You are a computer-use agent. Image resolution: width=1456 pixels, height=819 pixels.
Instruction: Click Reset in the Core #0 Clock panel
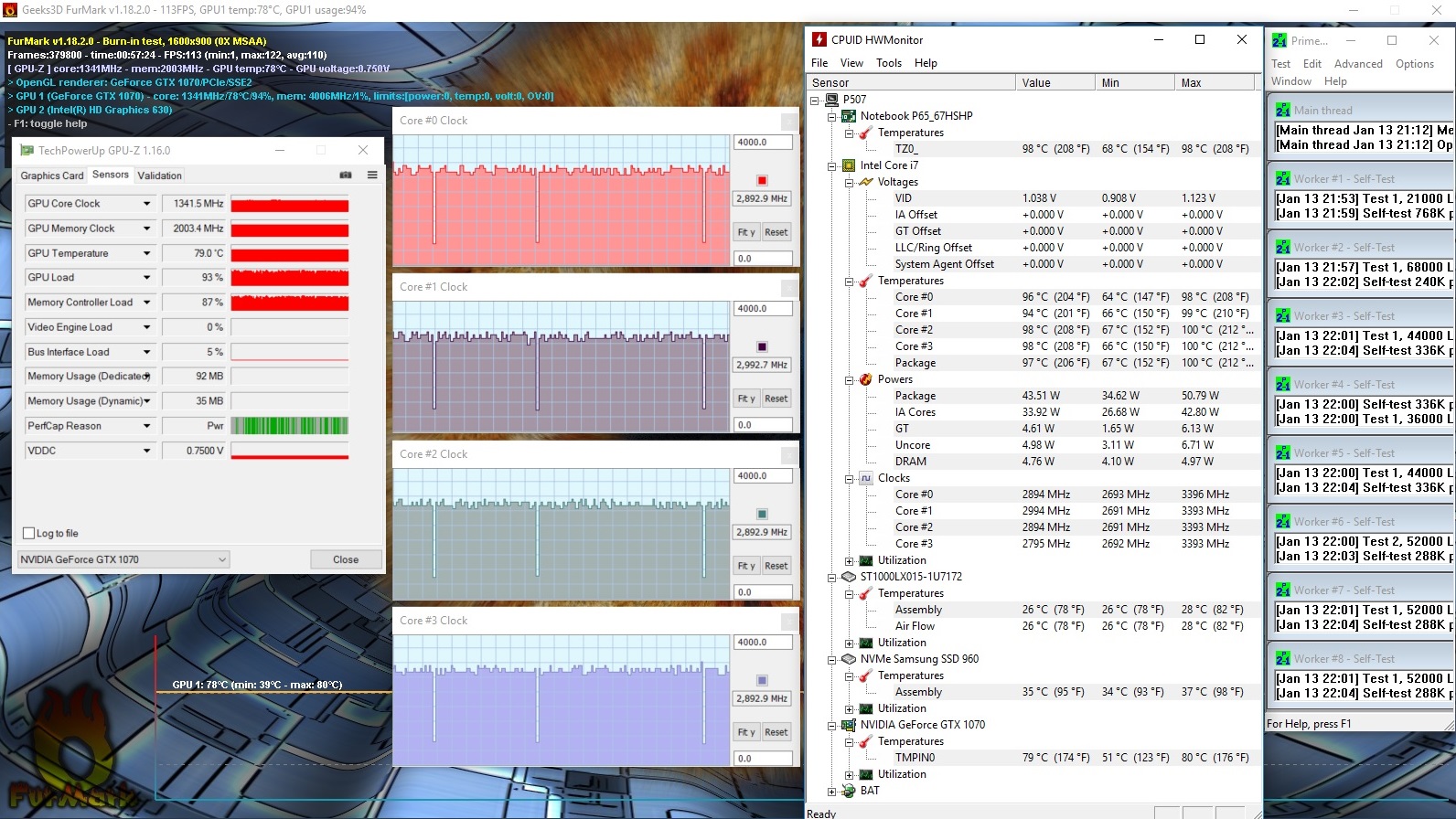[776, 232]
